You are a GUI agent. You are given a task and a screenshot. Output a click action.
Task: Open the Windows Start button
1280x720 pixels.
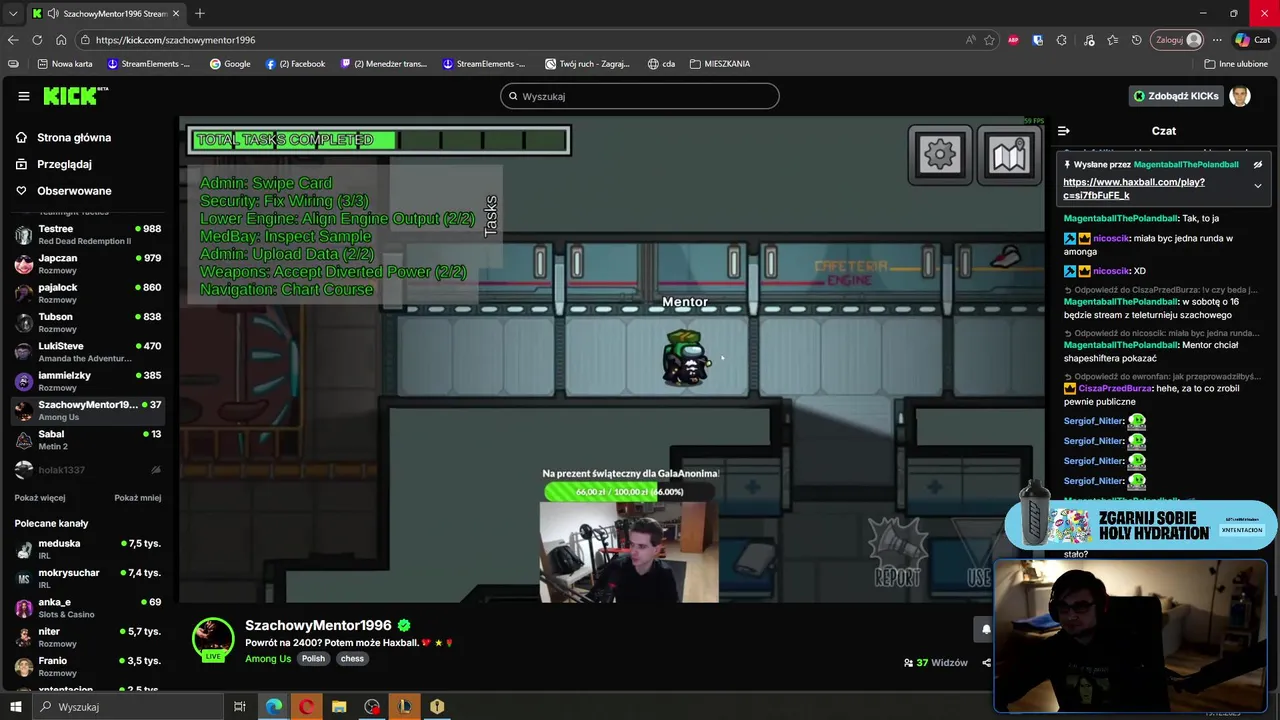(x=15, y=707)
